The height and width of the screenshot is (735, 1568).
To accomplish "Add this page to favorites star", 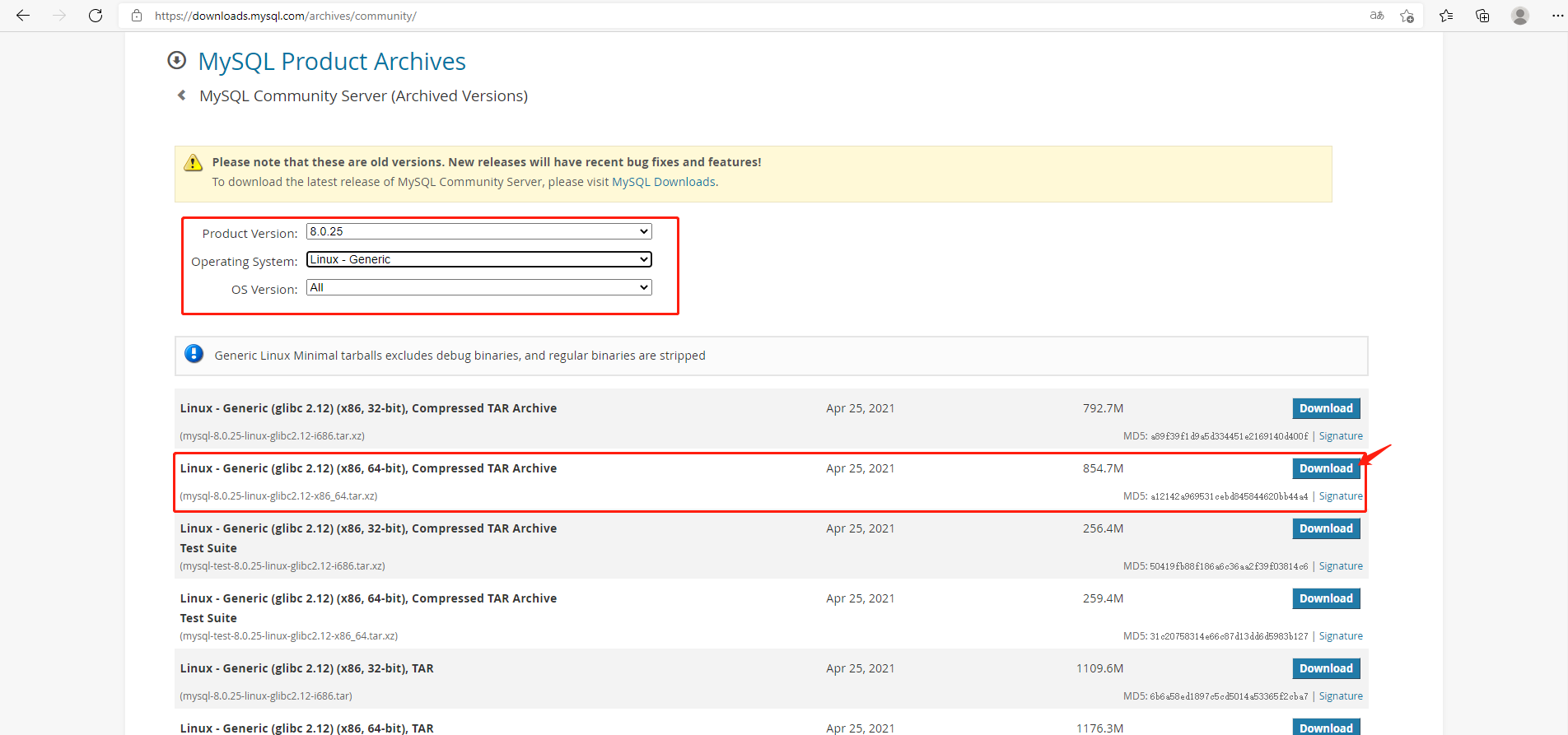I will pyautogui.click(x=1407, y=16).
